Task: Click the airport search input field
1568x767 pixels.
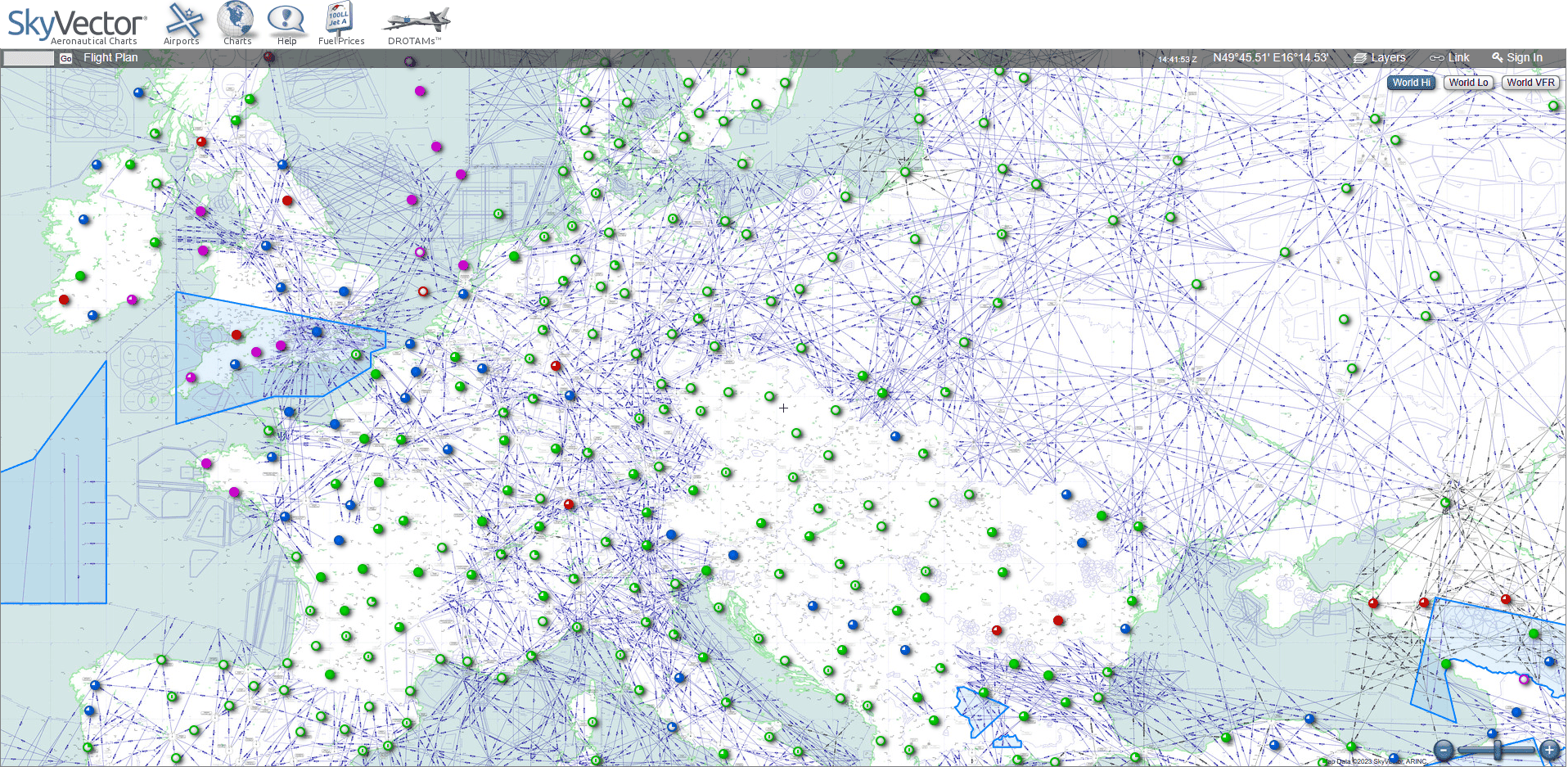Action: 29,58
